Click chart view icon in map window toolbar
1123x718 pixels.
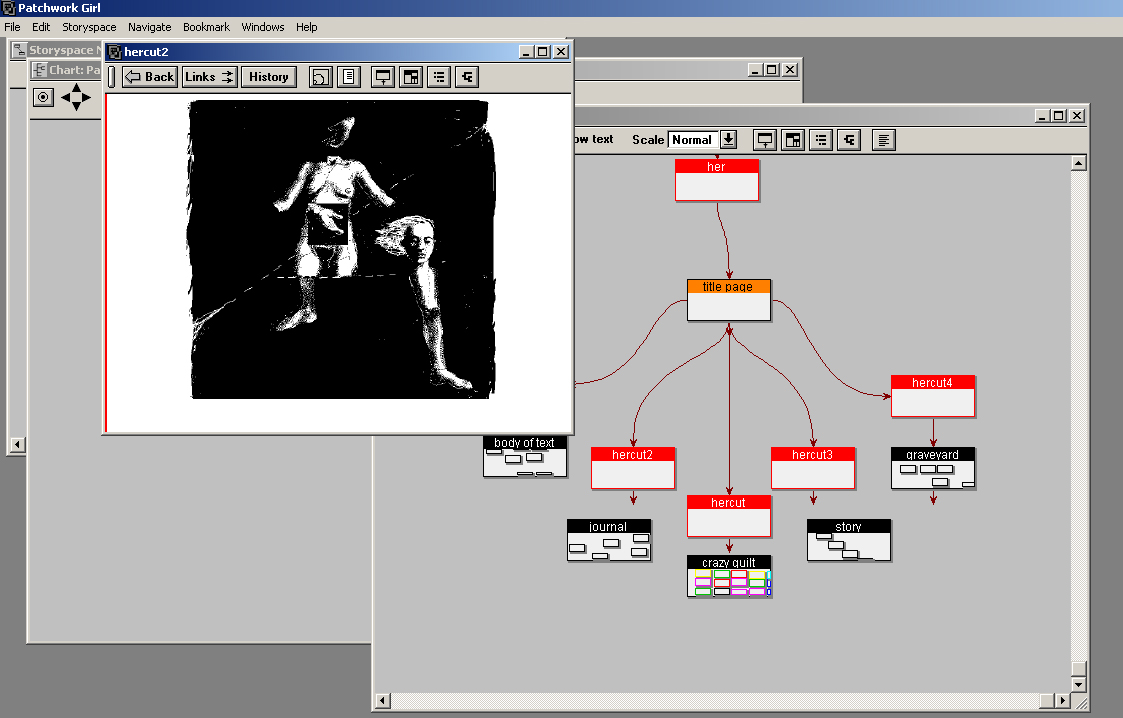coord(849,140)
